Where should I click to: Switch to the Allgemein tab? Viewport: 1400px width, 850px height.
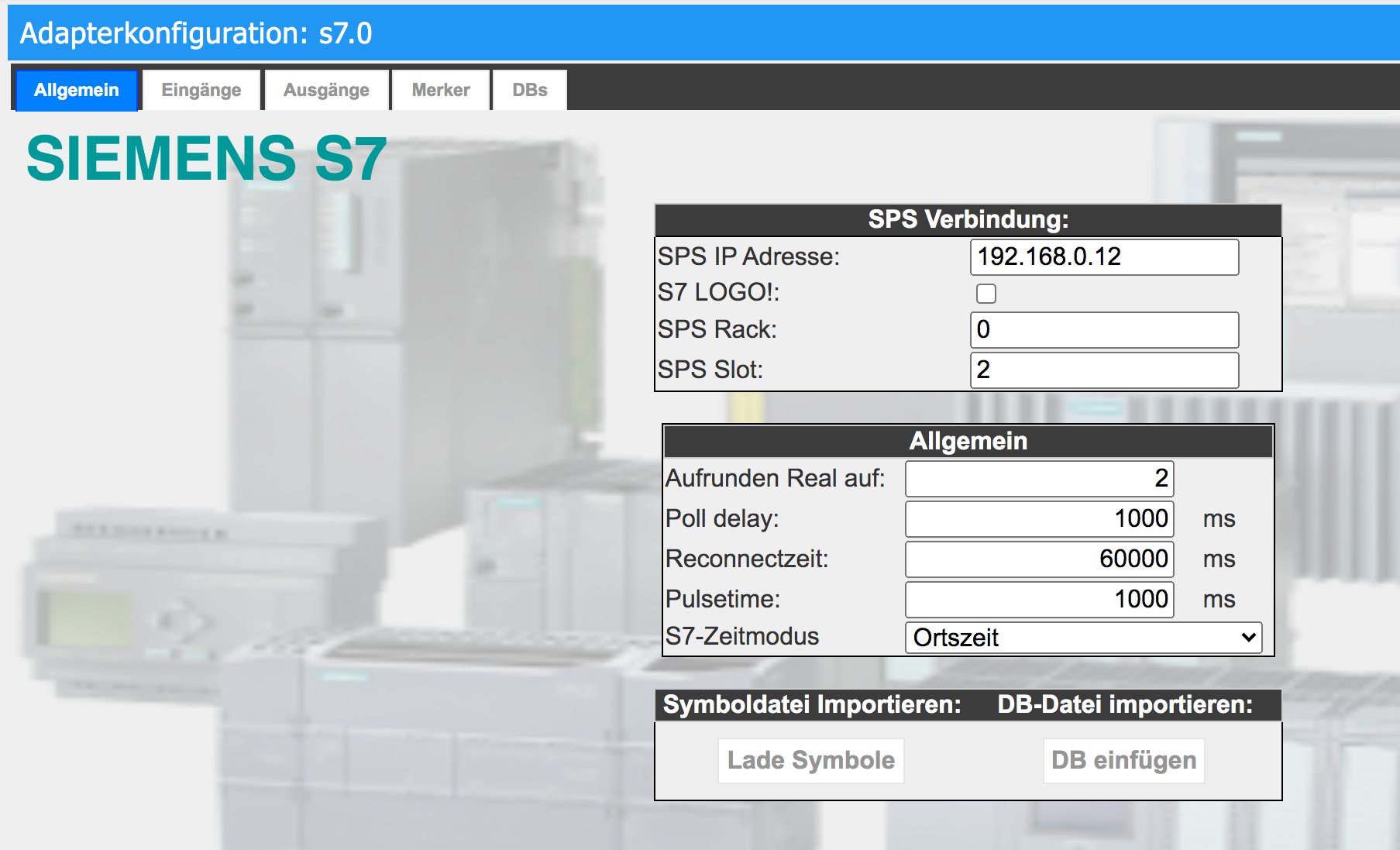(x=77, y=90)
